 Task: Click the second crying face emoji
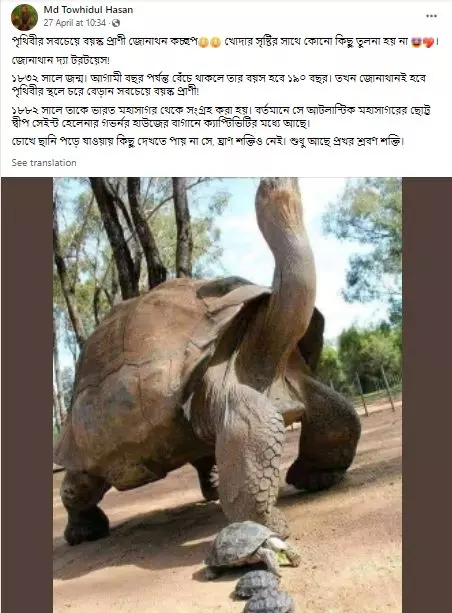coord(216,42)
